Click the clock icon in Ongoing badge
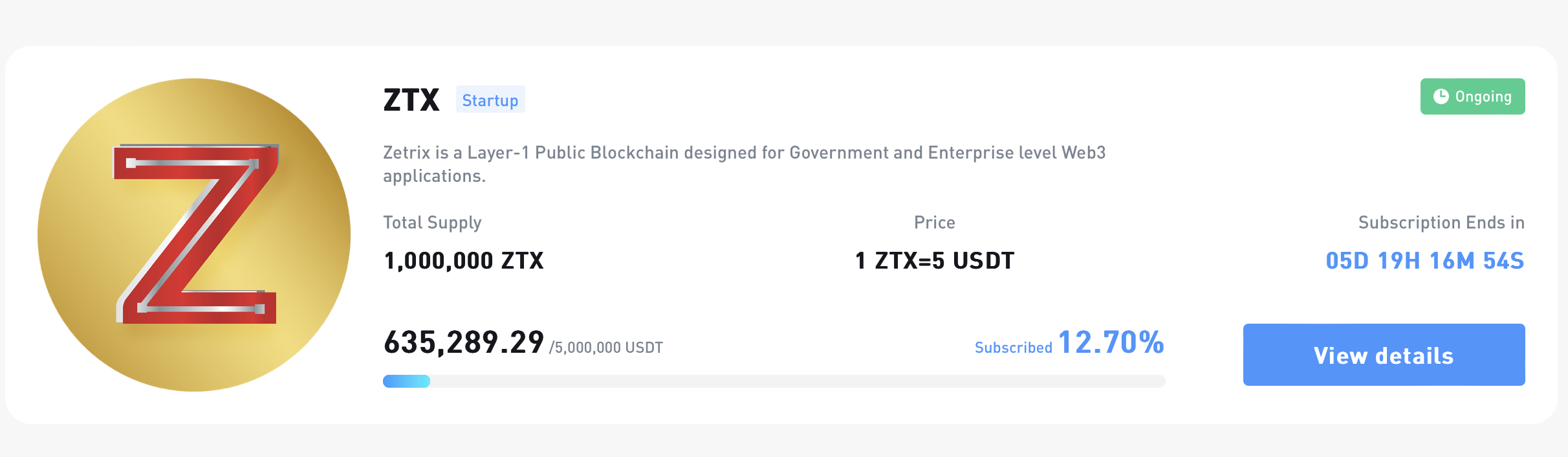The width and height of the screenshot is (1568, 457). tap(1442, 96)
